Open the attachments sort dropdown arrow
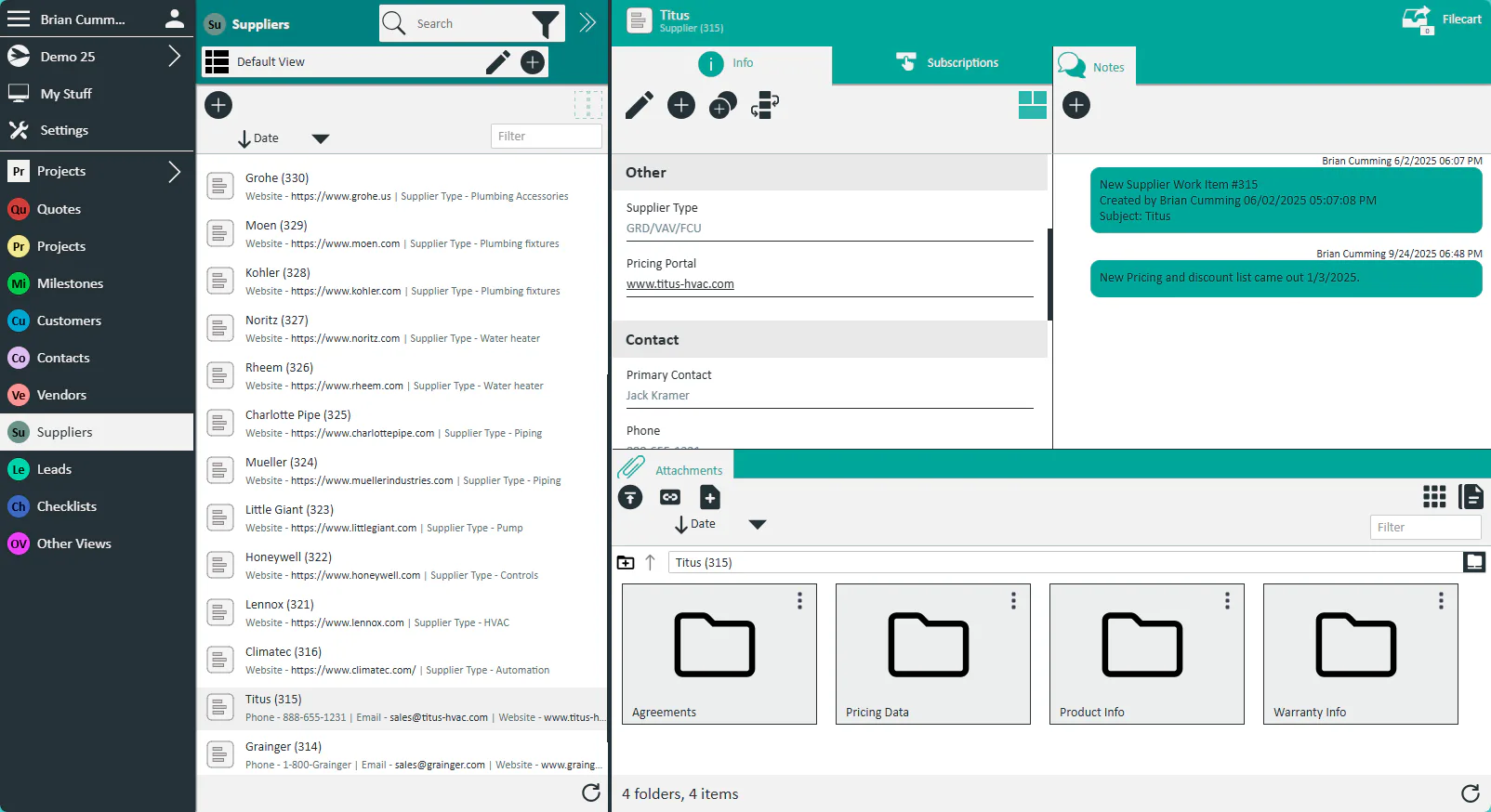Image resolution: width=1491 pixels, height=812 pixels. tap(758, 524)
